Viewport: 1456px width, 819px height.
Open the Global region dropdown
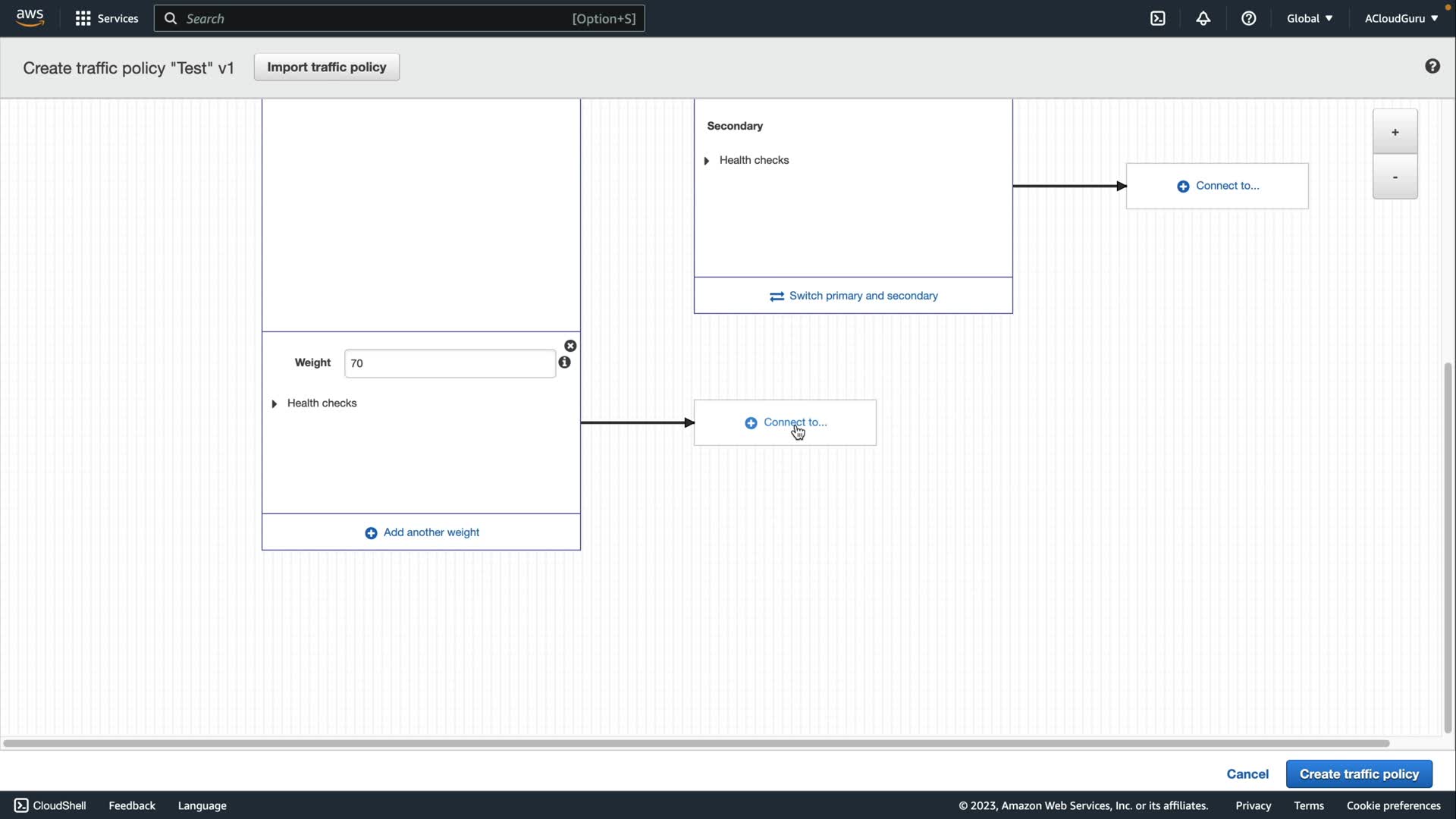click(1309, 18)
